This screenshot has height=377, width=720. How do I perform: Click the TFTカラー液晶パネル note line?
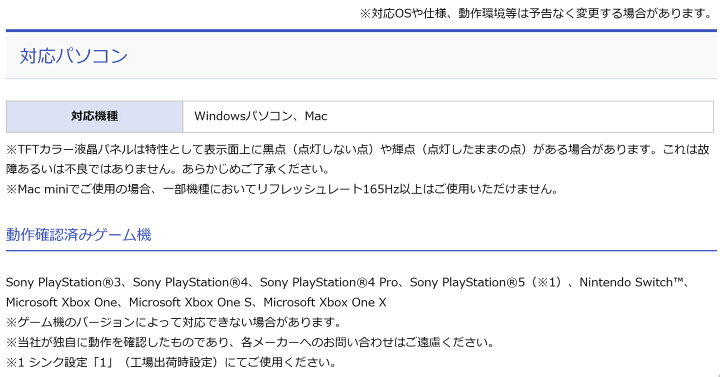point(358,150)
